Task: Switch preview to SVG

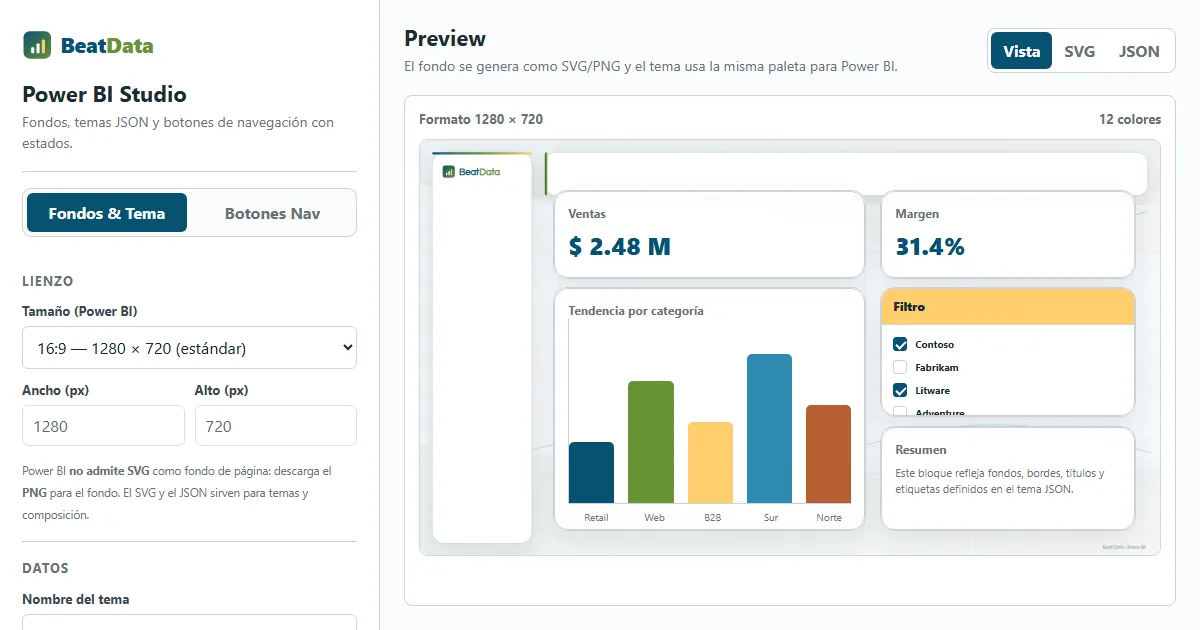Action: tap(1079, 51)
